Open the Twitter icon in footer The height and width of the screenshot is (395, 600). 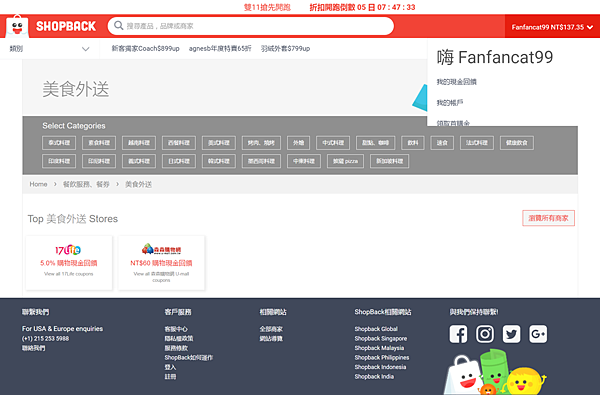[x=512, y=334]
